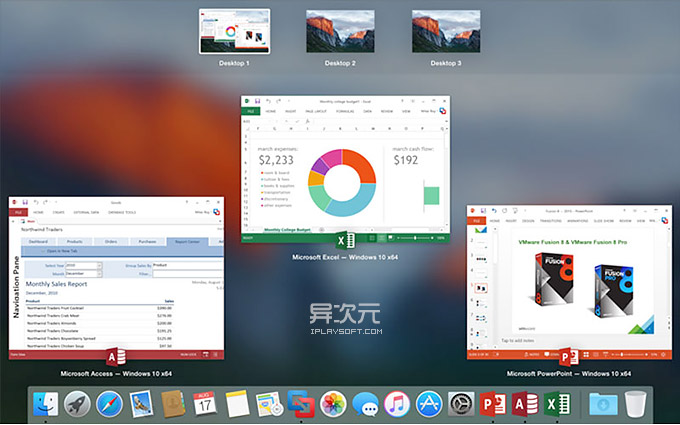
Task: Click Save icon in Access title bar
Action: [x=25, y=203]
